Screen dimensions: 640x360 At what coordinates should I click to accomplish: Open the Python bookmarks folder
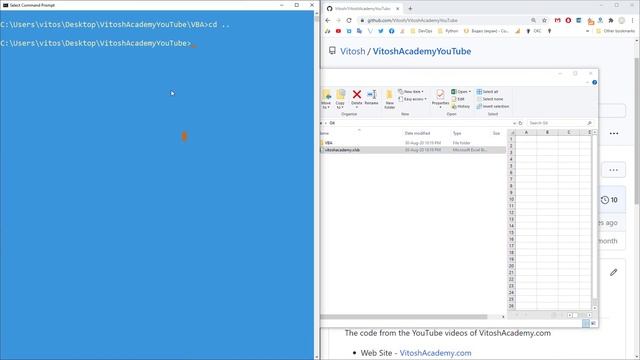pos(448,31)
